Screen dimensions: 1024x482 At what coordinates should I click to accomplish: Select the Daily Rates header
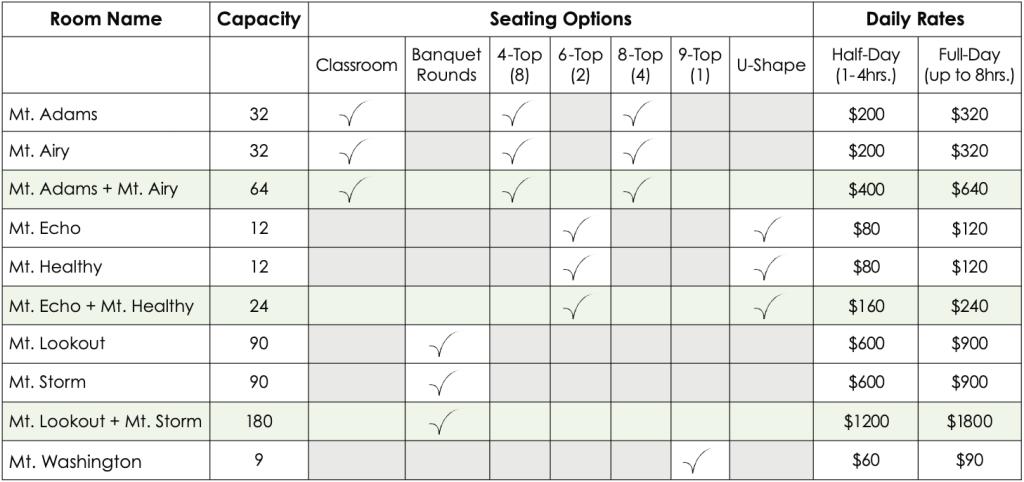tap(916, 19)
